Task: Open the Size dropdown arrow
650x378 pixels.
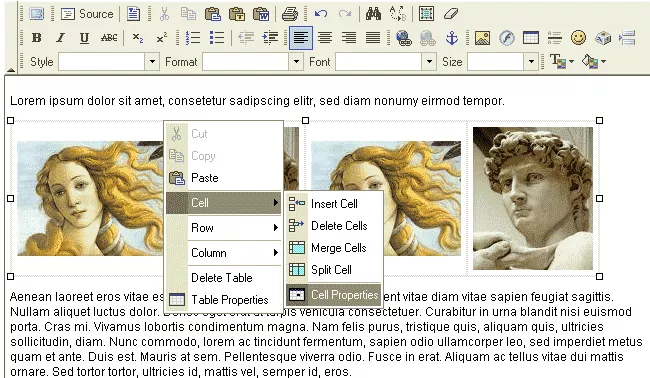Action: tap(531, 62)
